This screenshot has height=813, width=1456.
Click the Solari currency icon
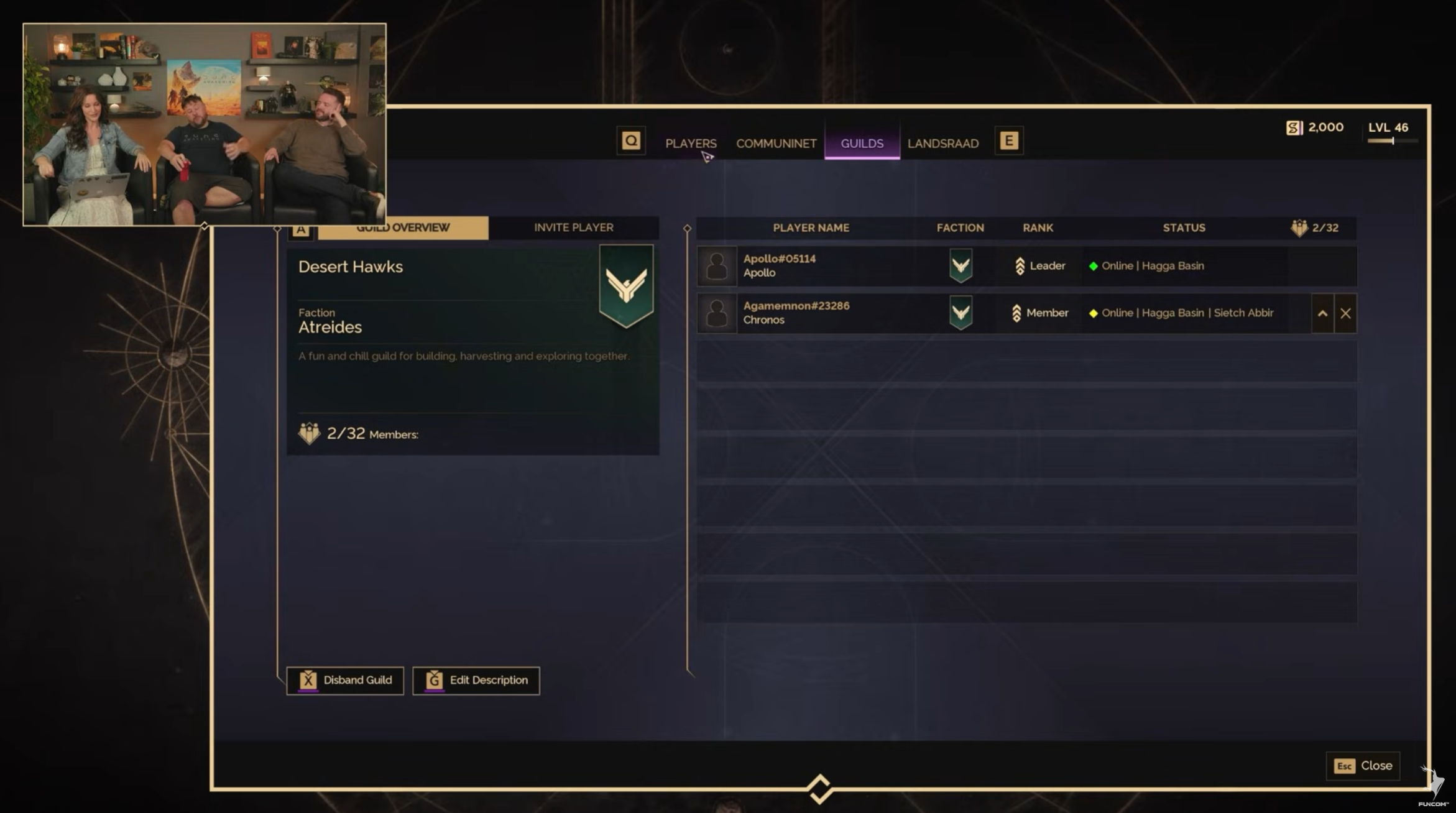(x=1294, y=127)
